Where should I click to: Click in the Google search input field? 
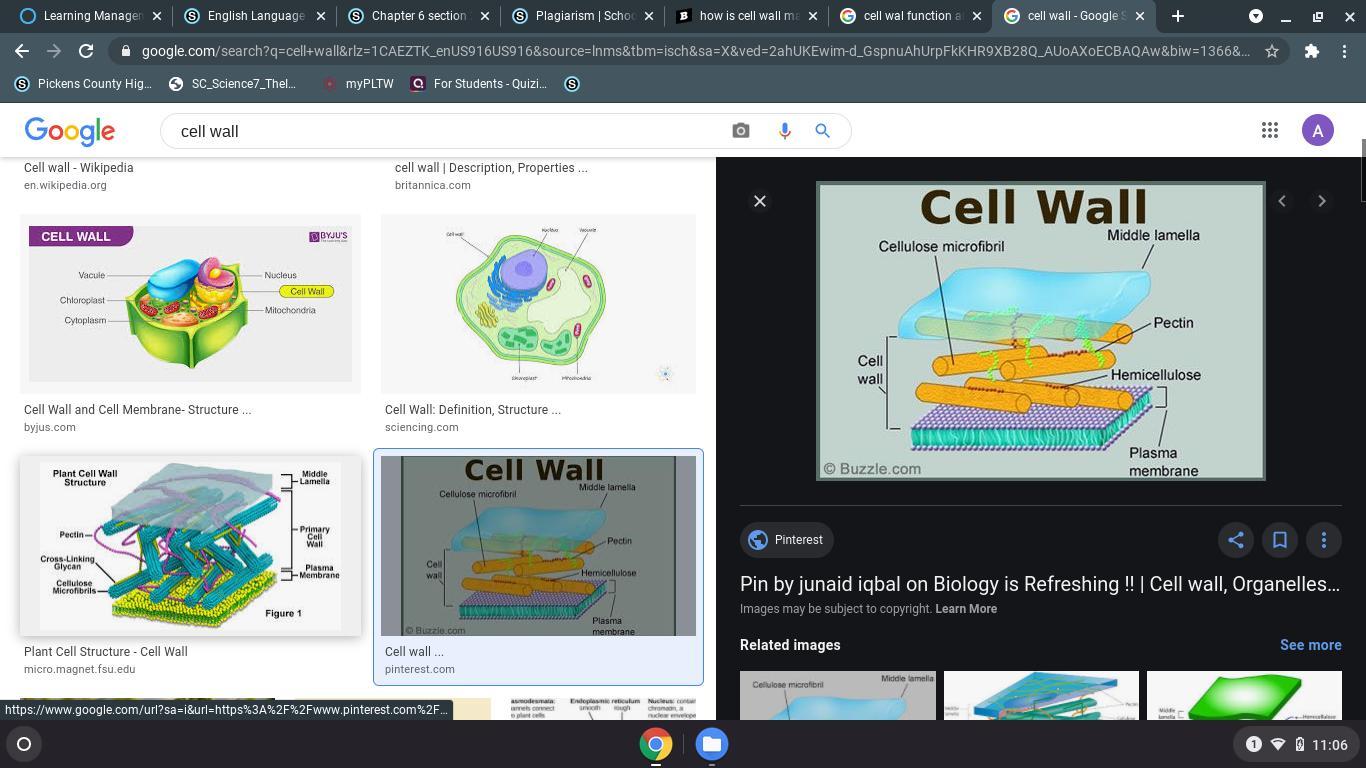click(x=440, y=131)
